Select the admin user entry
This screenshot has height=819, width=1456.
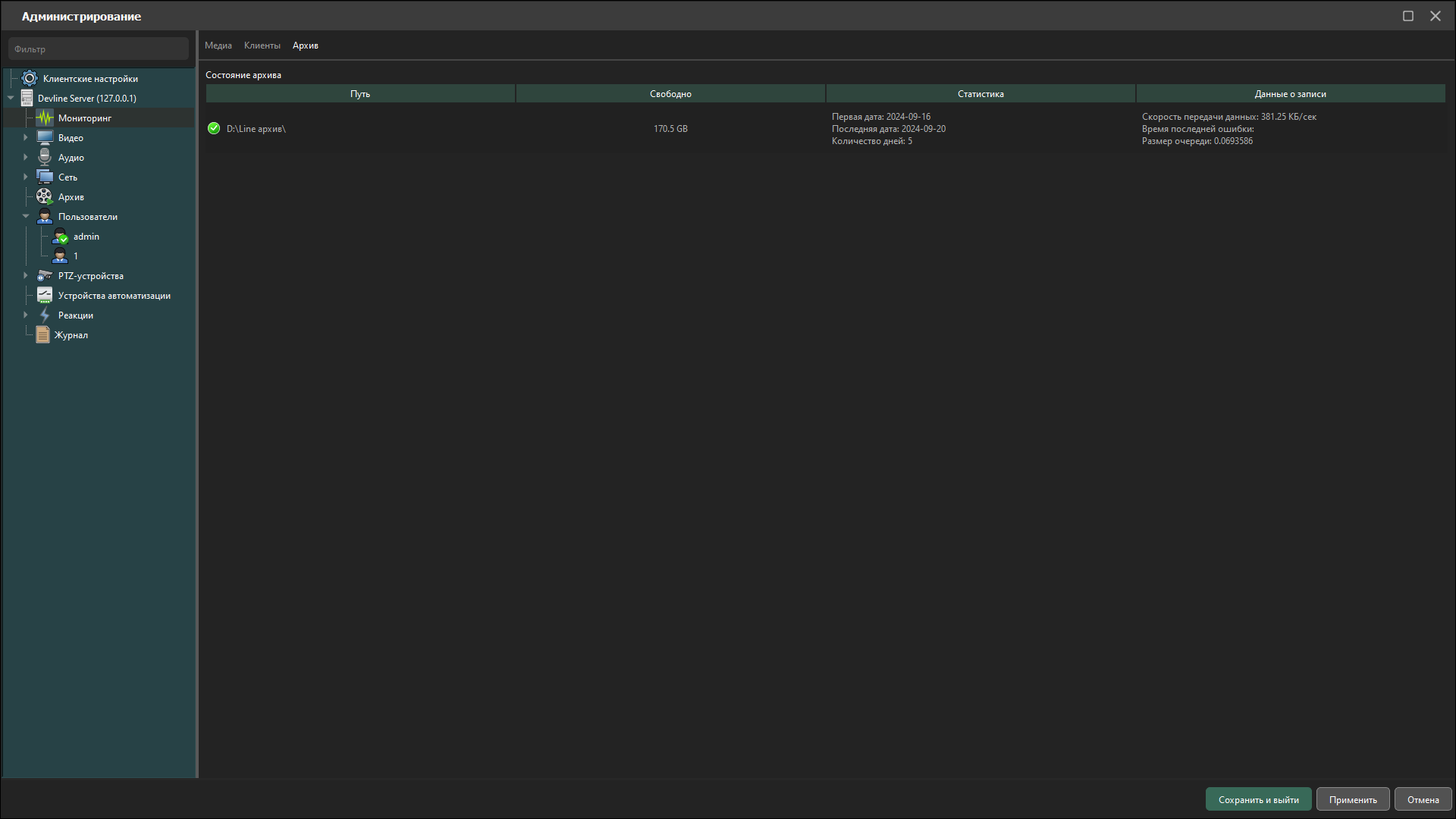[x=86, y=237]
